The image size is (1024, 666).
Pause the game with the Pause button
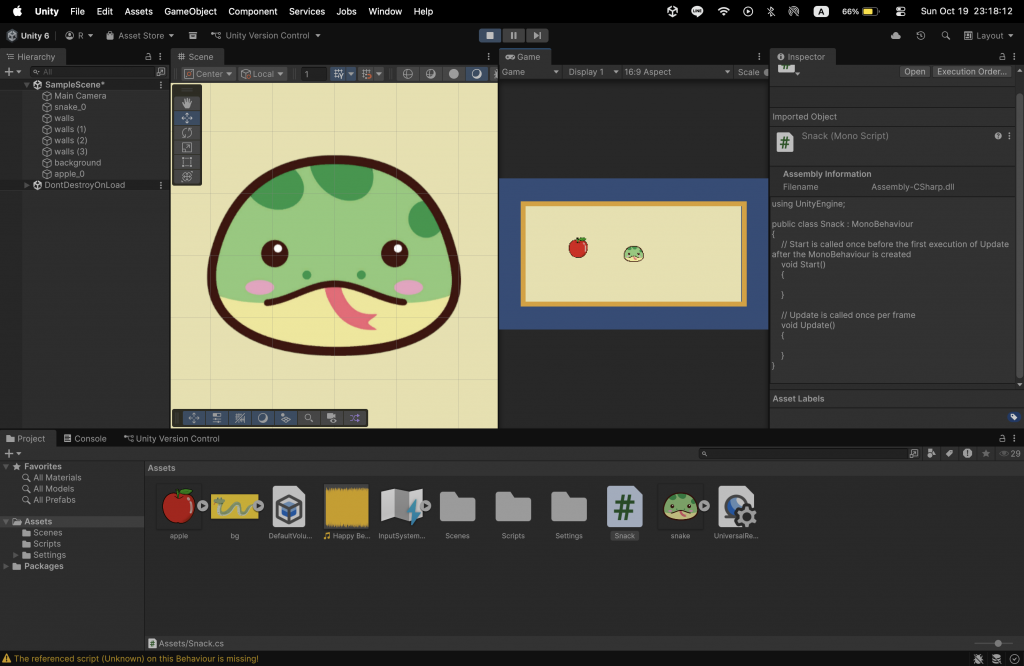[x=513, y=36]
